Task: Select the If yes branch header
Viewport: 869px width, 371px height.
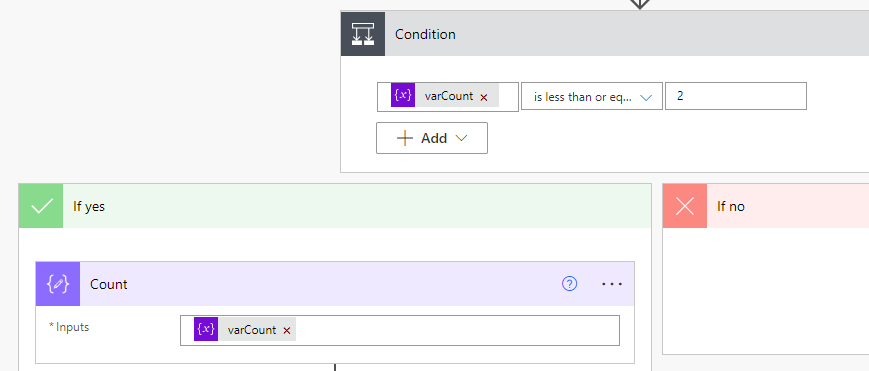Action: click(x=335, y=206)
